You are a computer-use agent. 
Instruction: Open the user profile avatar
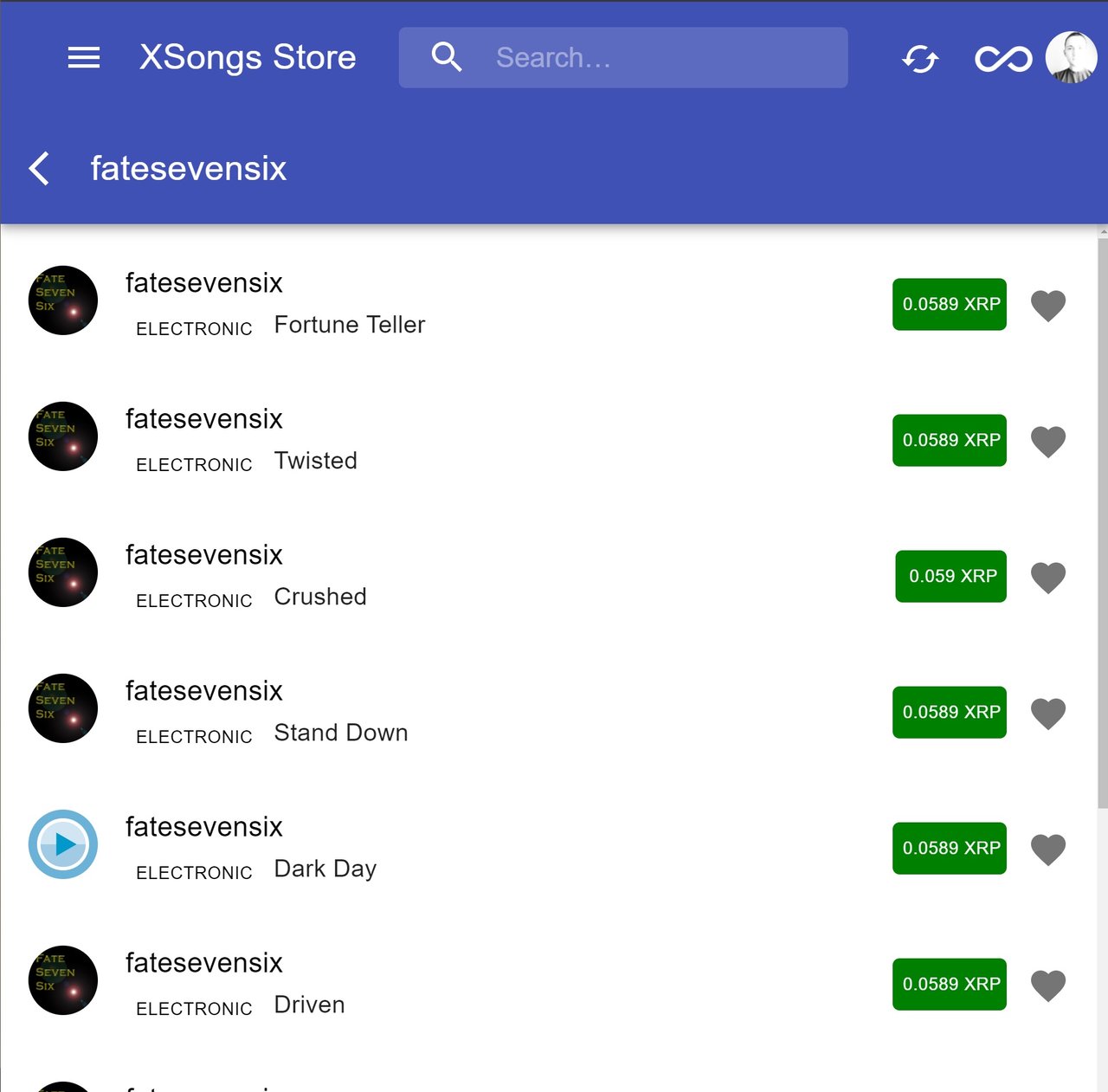point(1071,58)
